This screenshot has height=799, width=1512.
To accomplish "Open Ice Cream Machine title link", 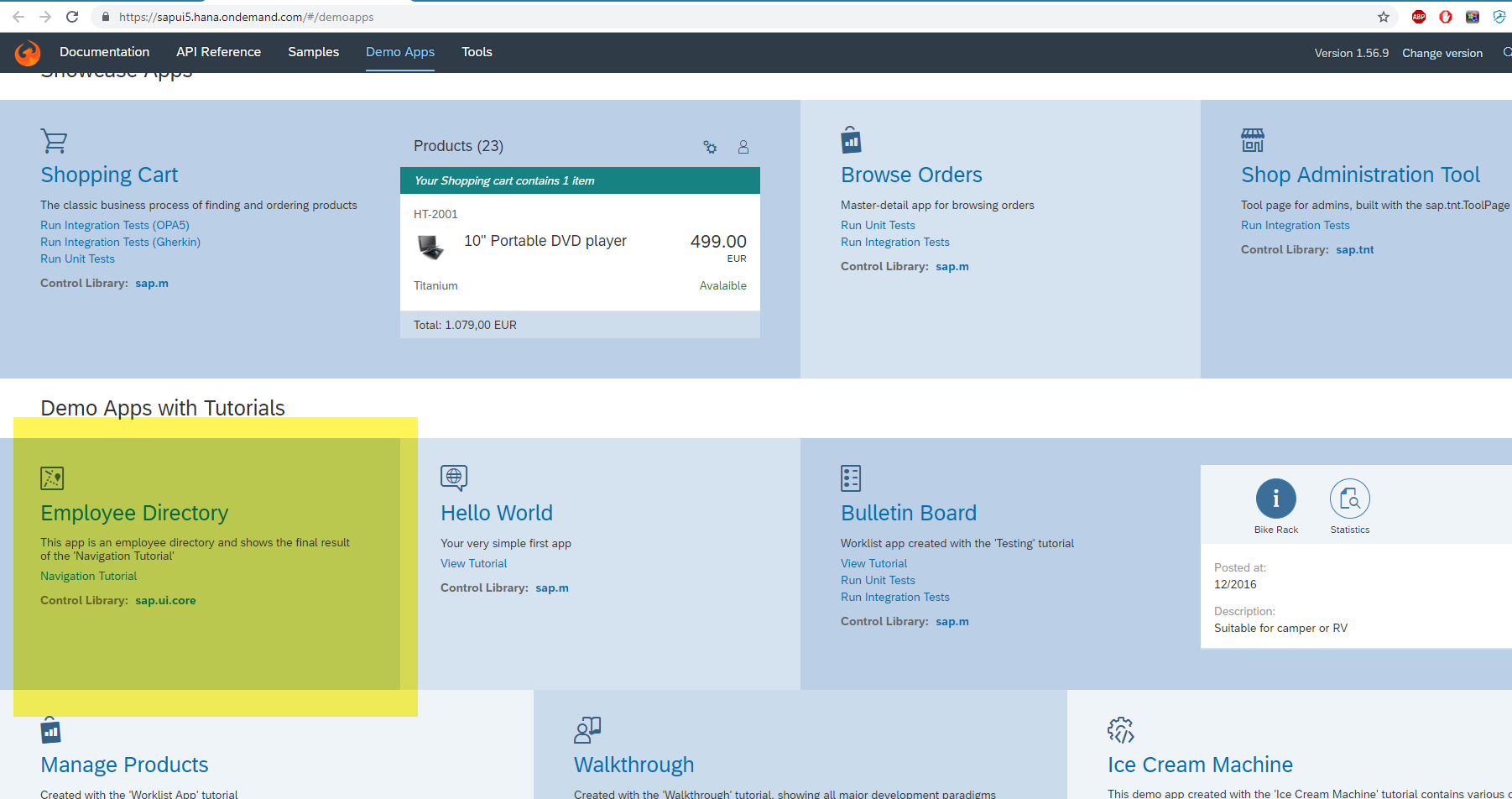I will (1200, 765).
